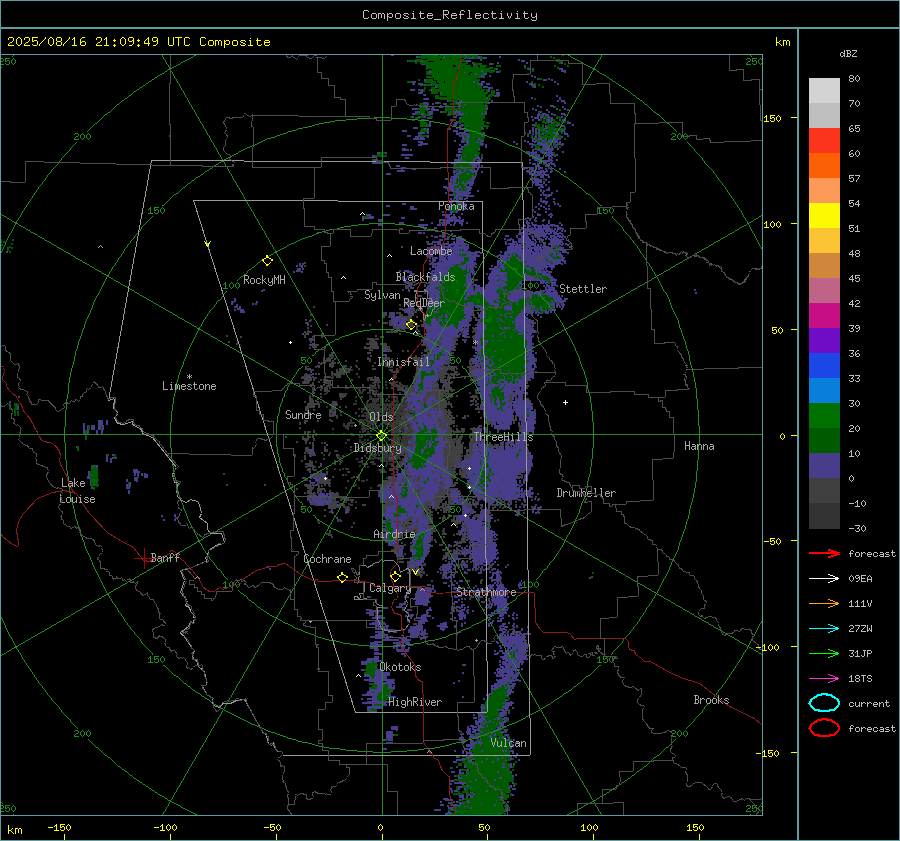Viewport: 900px width, 841px height.
Task: Click the Hanna city label
Action: coord(699,446)
